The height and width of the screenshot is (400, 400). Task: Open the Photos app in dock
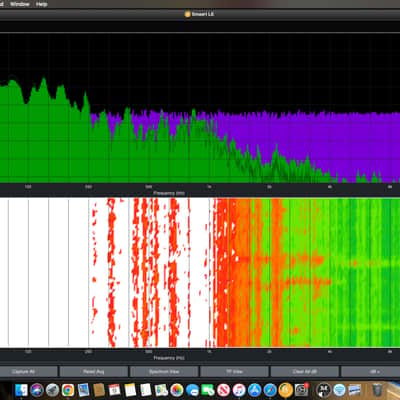[x=177, y=389]
